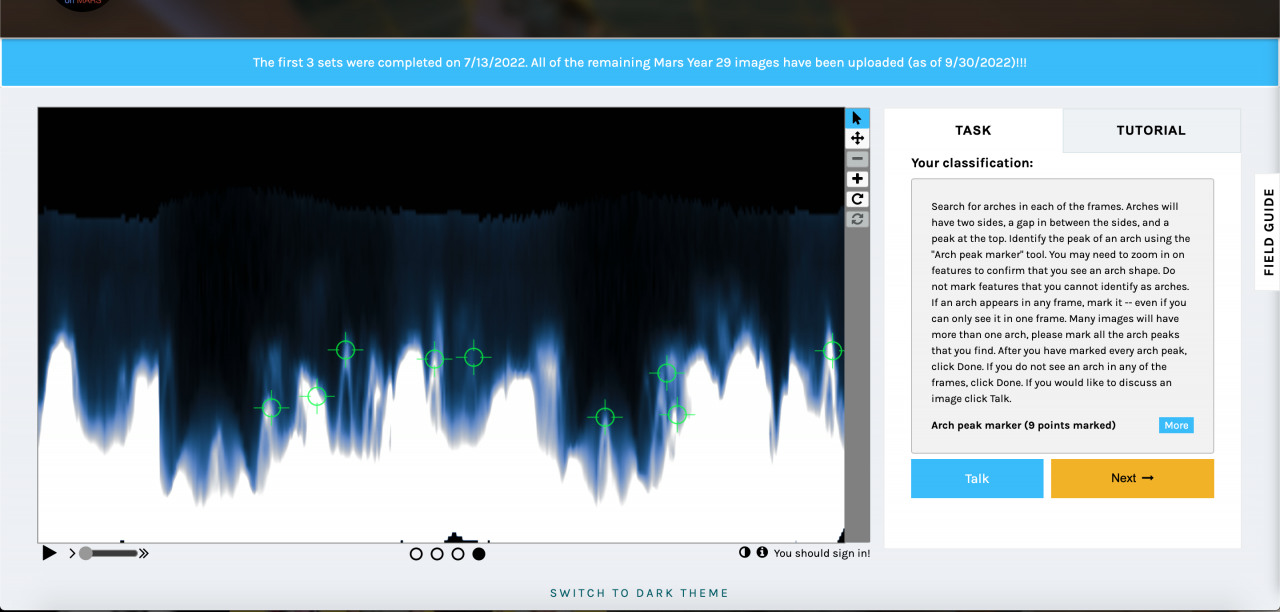
Task: Zoom out with the minus button
Action: click(x=857, y=159)
